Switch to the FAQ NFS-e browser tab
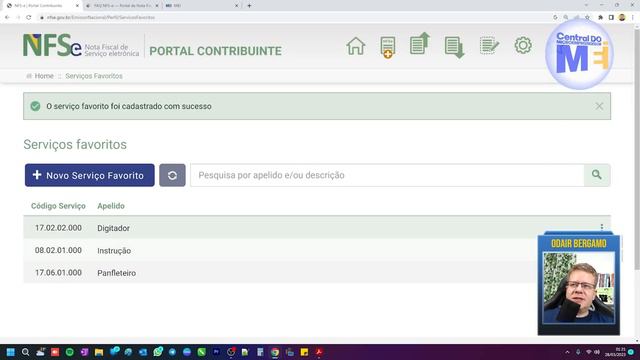 tap(121, 6)
